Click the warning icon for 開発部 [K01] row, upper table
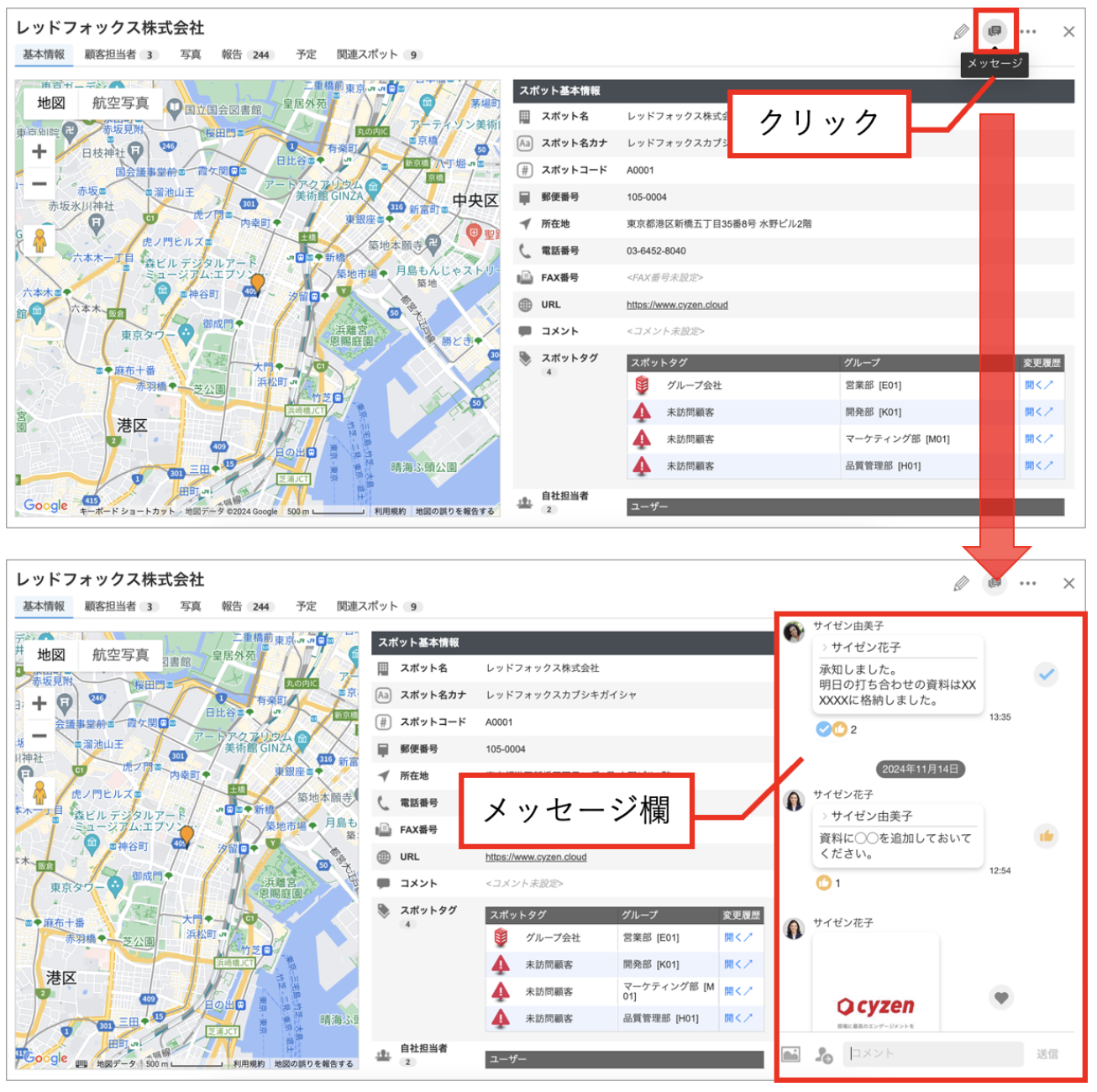 (x=643, y=412)
